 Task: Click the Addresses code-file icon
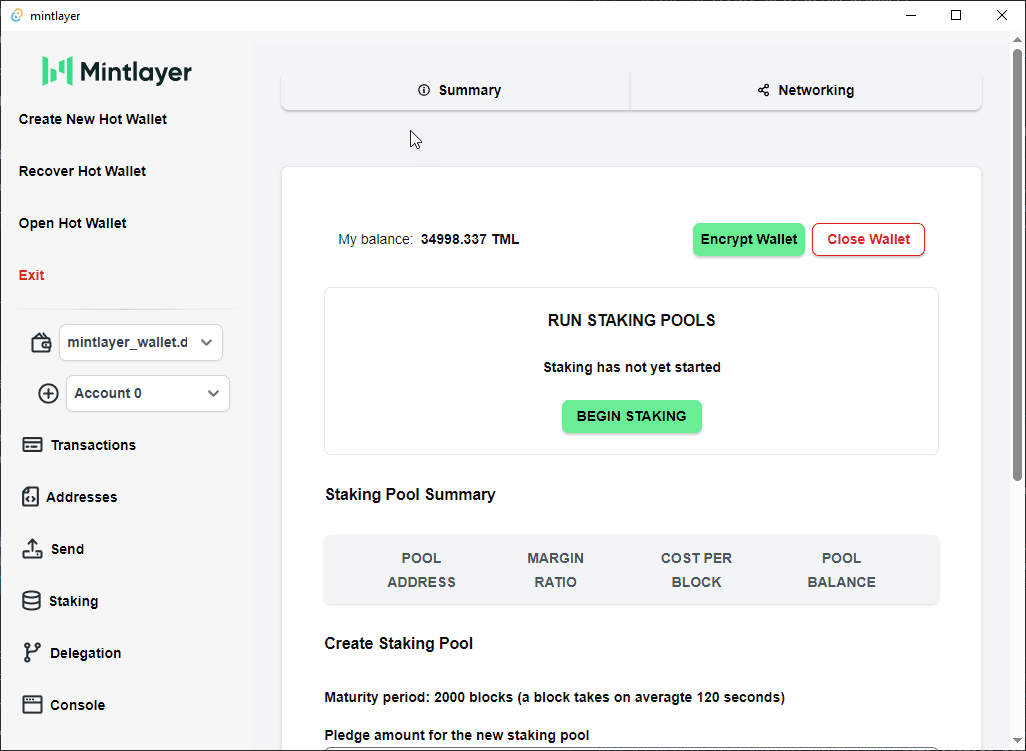(30, 497)
